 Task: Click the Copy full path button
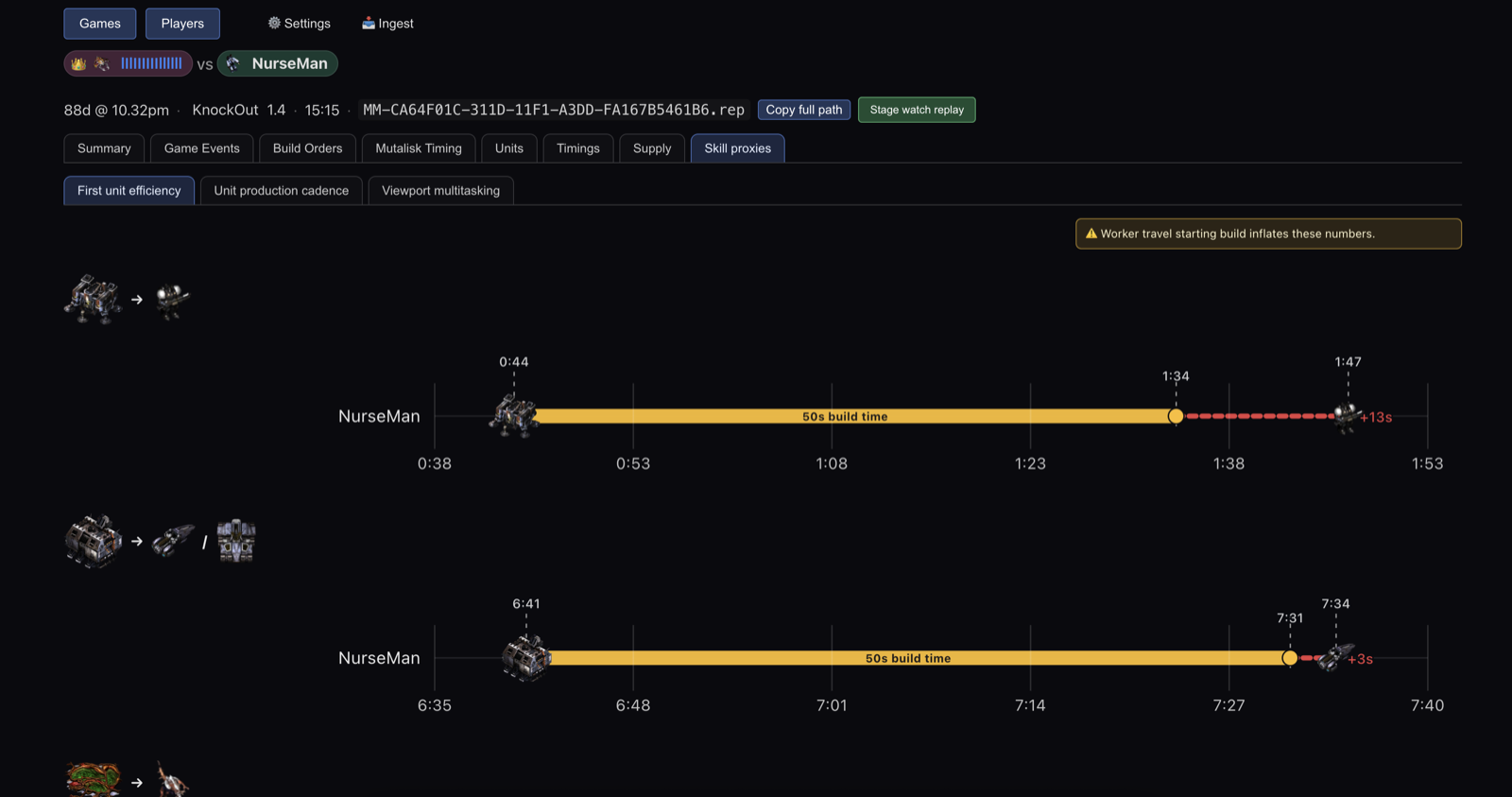coord(804,110)
